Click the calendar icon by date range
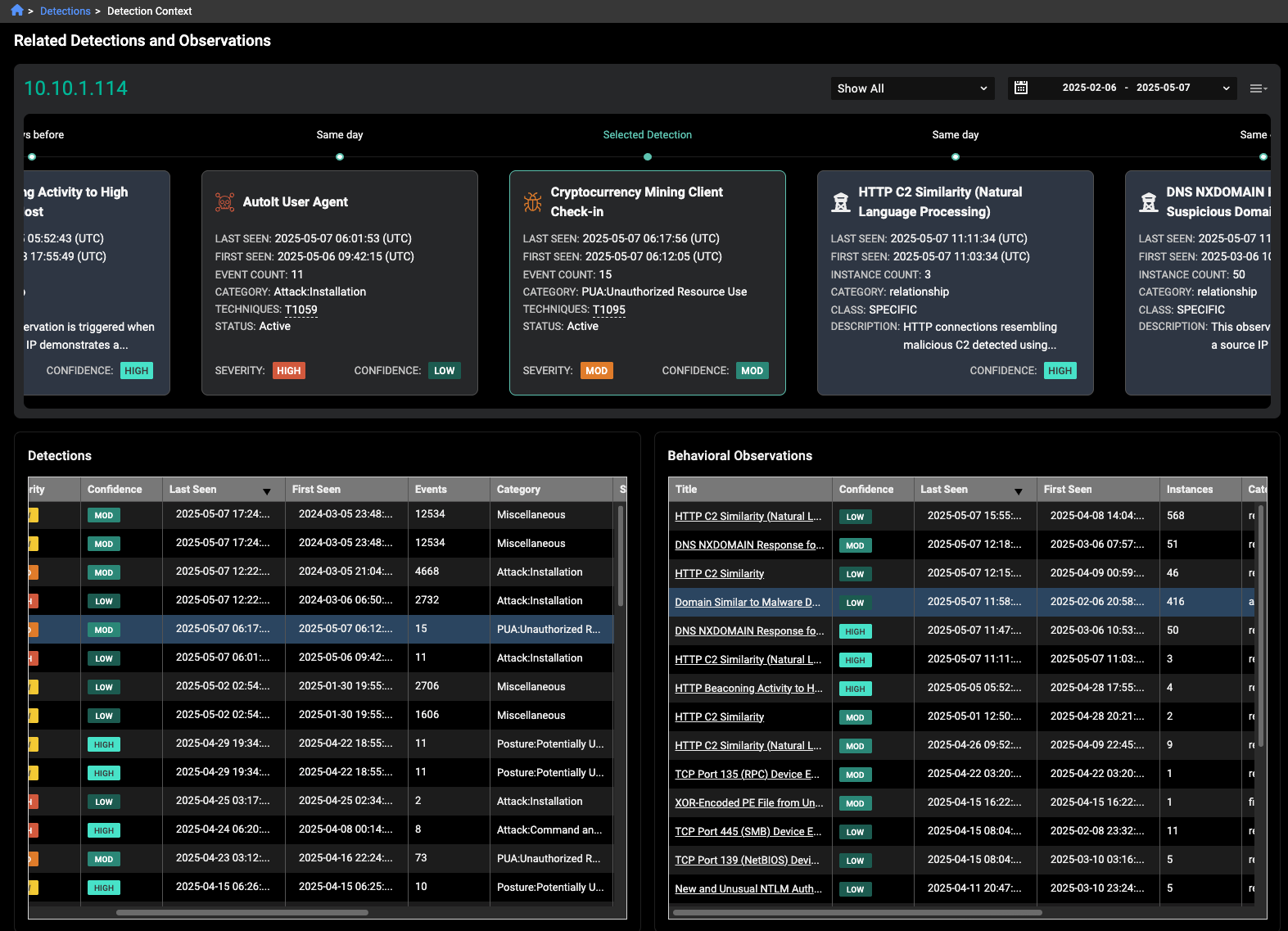 coord(1021,88)
